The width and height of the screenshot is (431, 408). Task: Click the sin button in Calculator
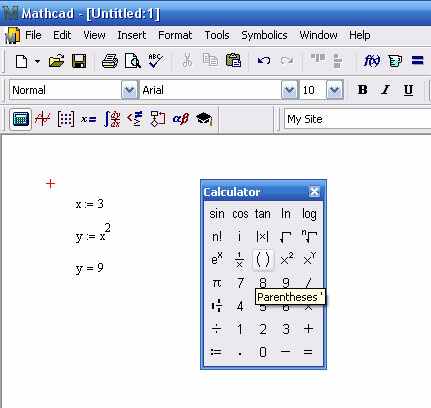217,214
